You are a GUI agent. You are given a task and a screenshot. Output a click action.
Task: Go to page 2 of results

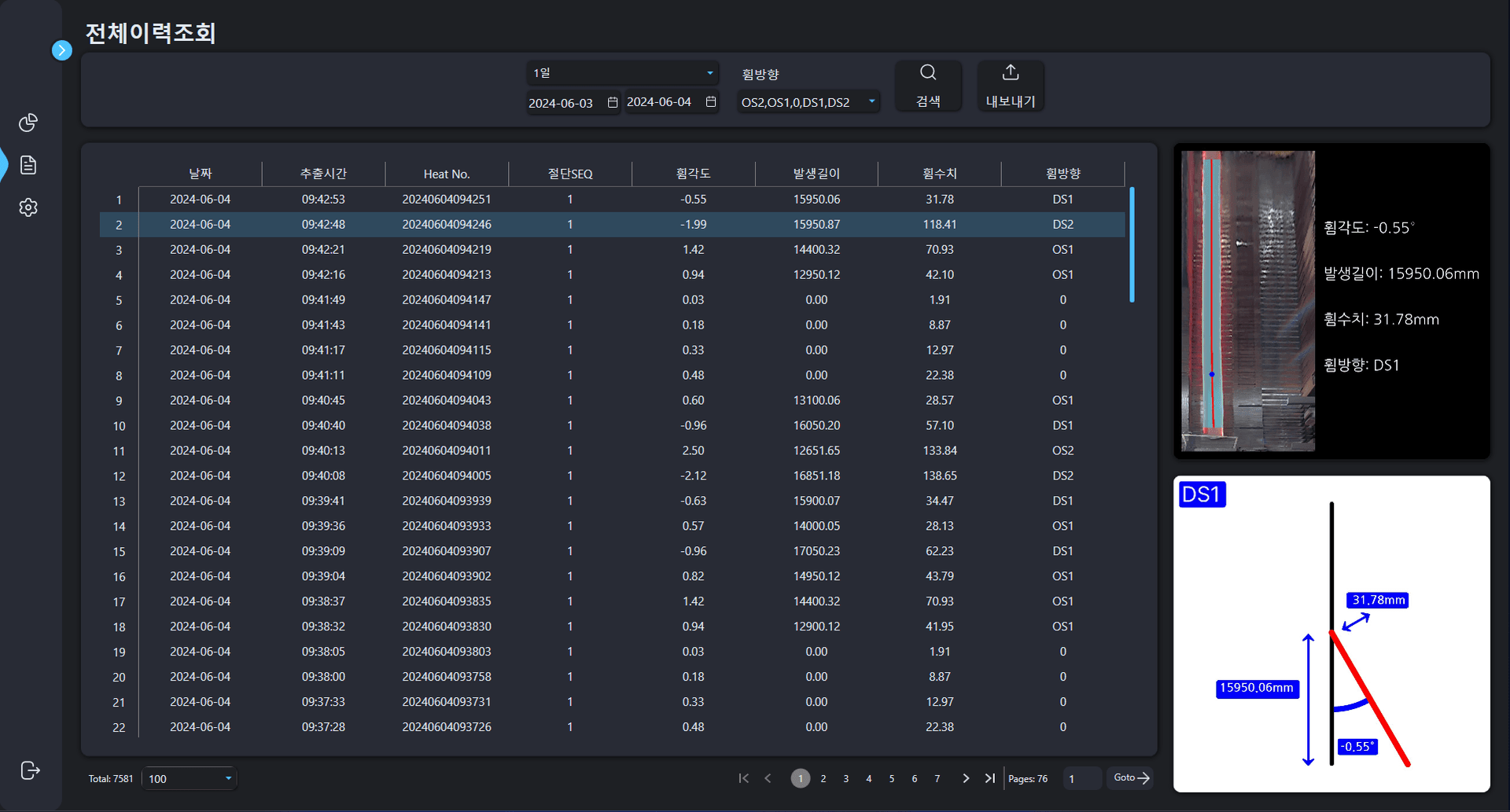[x=823, y=778]
